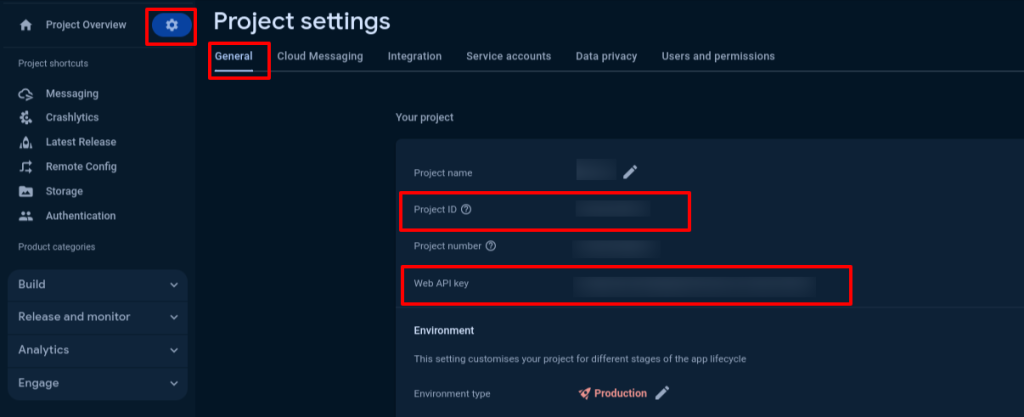Expand the Build category
Image resolution: width=1024 pixels, height=417 pixels.
tap(98, 285)
